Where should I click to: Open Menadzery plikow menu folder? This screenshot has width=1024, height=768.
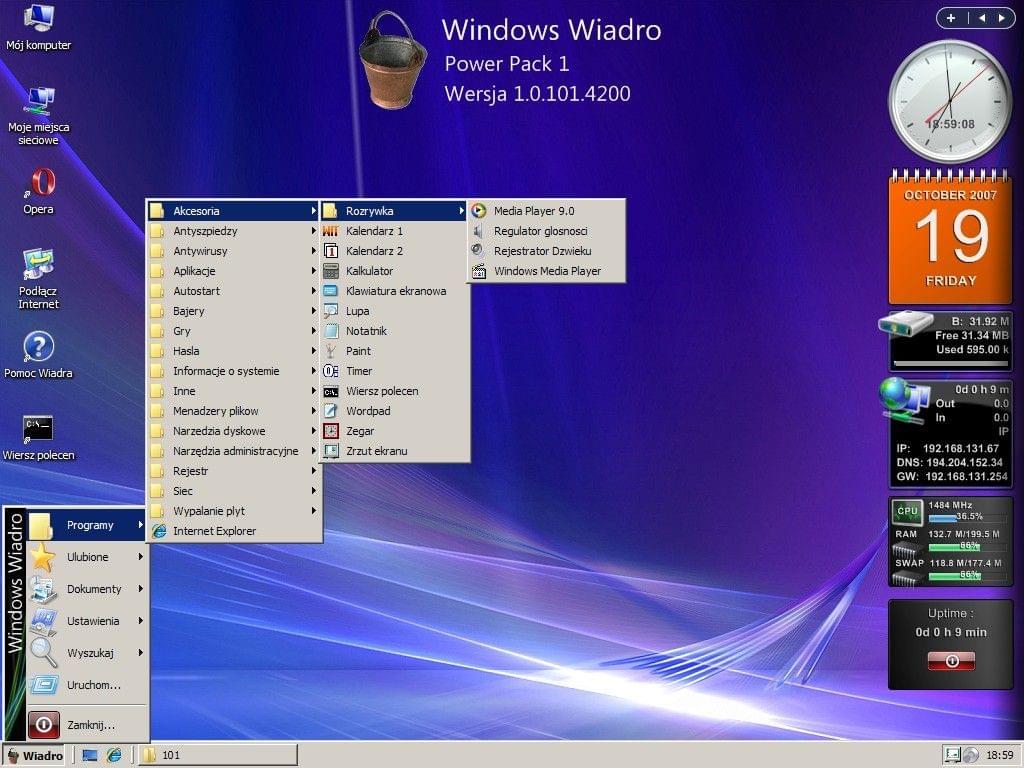pyautogui.click(x=234, y=411)
